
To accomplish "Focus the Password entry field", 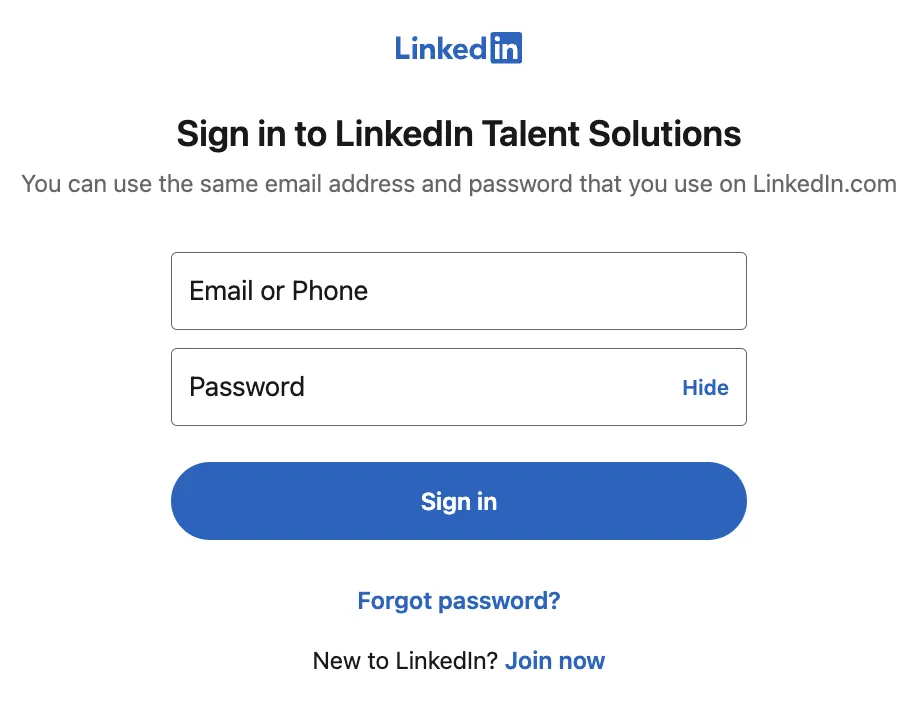I will tap(400, 387).
